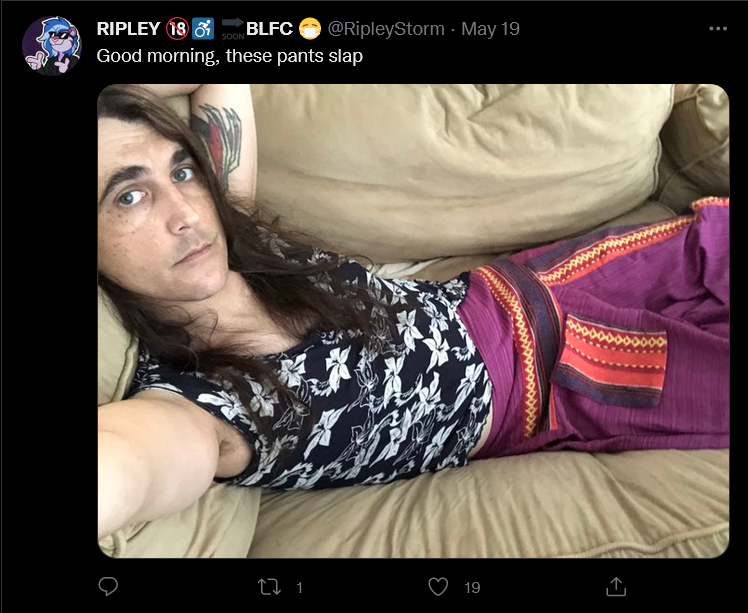
Task: Open the @RipleyStorm handle link
Action: (386, 29)
